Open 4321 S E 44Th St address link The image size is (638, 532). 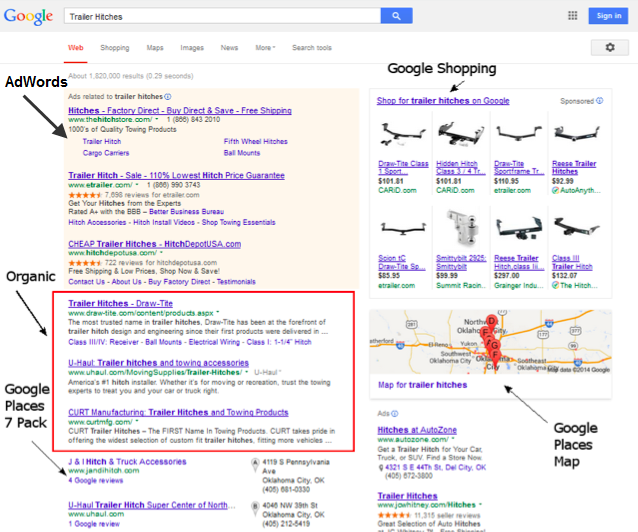435,467
